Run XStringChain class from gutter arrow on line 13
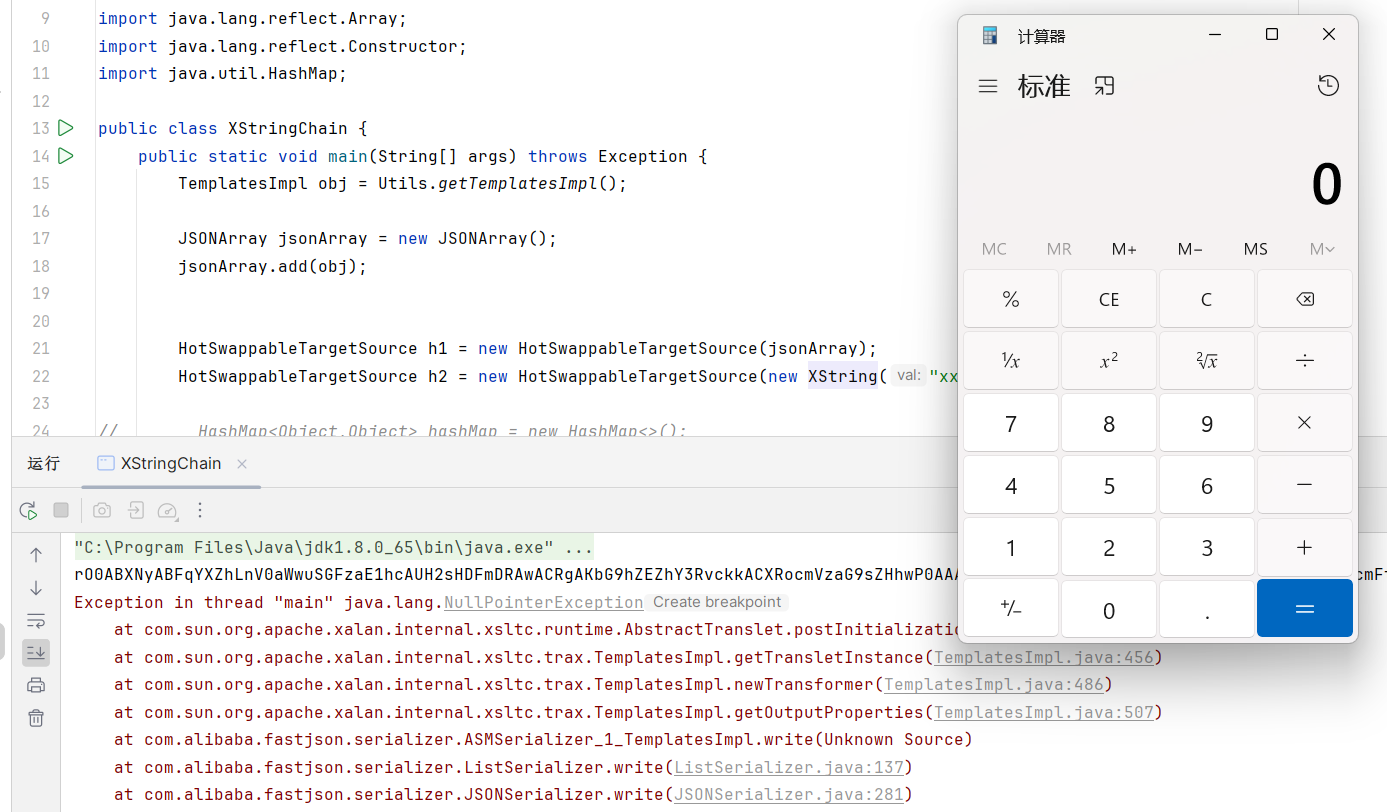The width and height of the screenshot is (1387, 812). coord(65,128)
